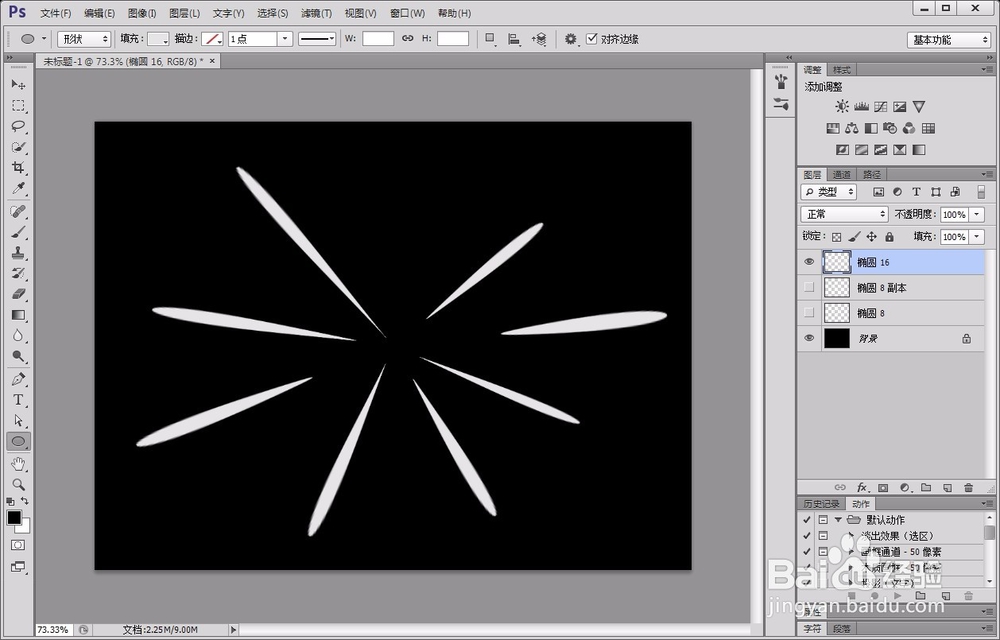Image resolution: width=1000 pixels, height=640 pixels.
Task: Toggle the 默认动作 action set checkmark
Action: (x=807, y=520)
